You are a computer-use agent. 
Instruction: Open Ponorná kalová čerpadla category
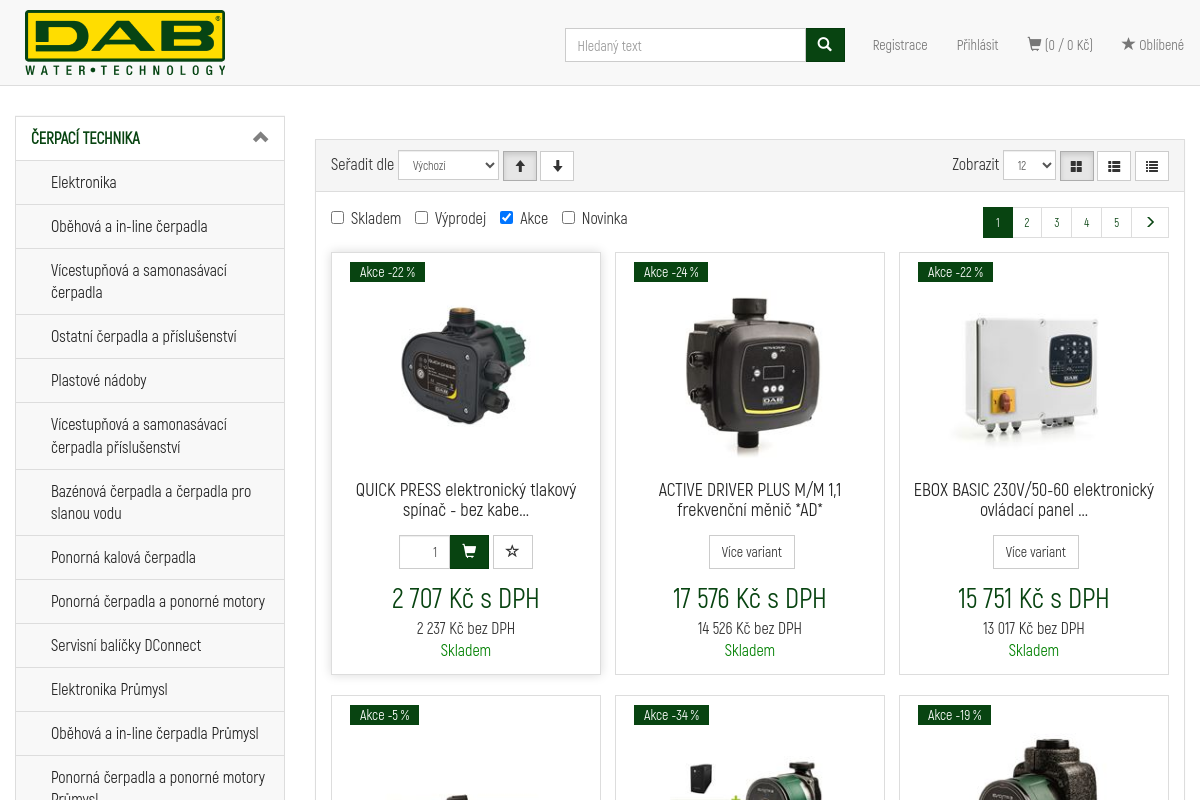point(150,557)
